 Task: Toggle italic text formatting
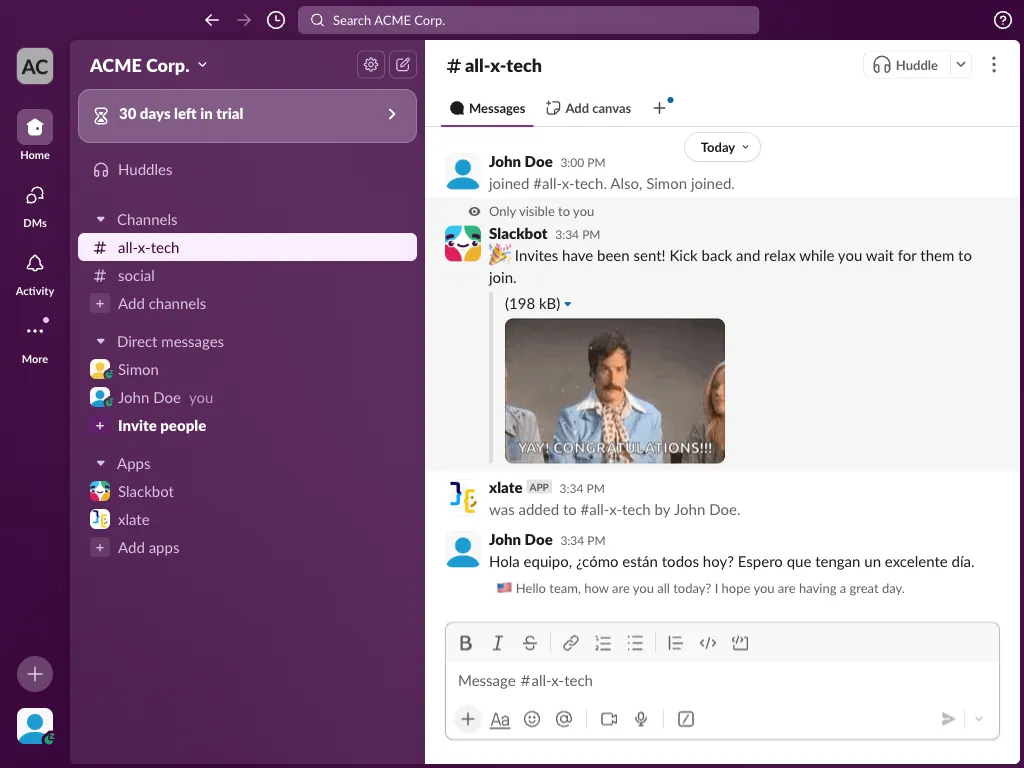(498, 643)
